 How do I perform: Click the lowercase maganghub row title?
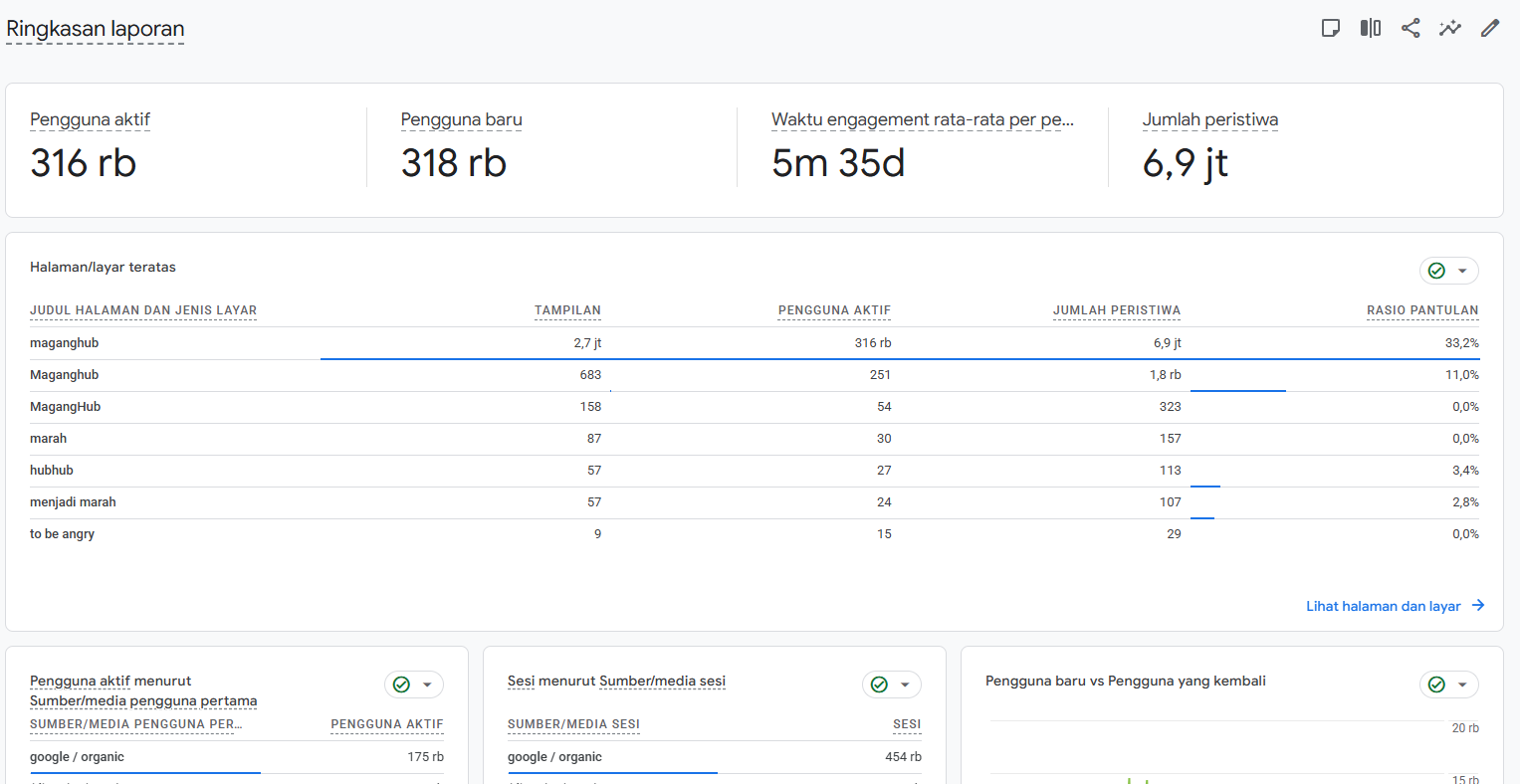[x=65, y=343]
